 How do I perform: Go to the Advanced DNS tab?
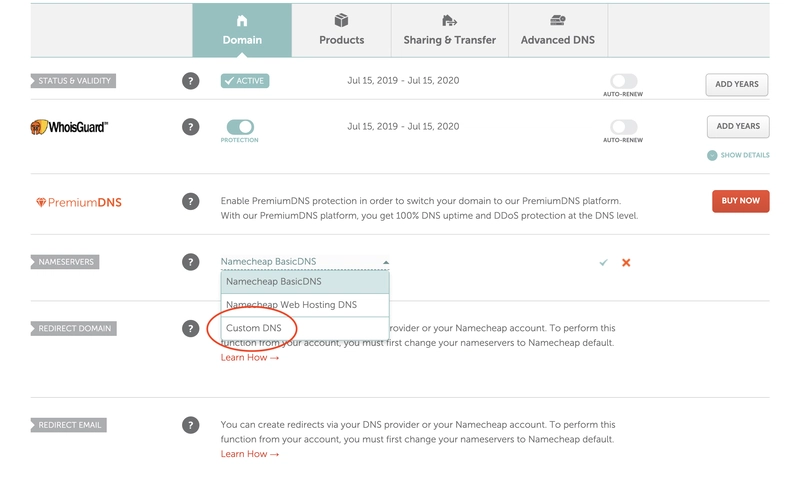558,30
